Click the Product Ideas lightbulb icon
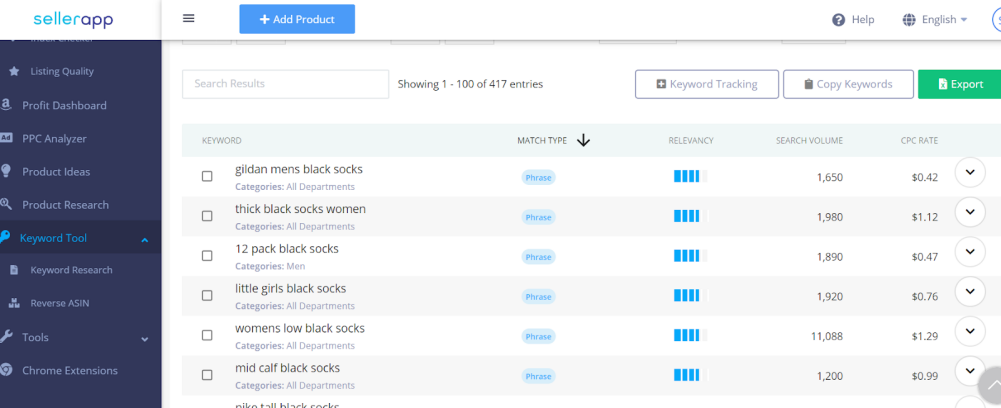Image resolution: width=1001 pixels, height=408 pixels. coord(6,171)
